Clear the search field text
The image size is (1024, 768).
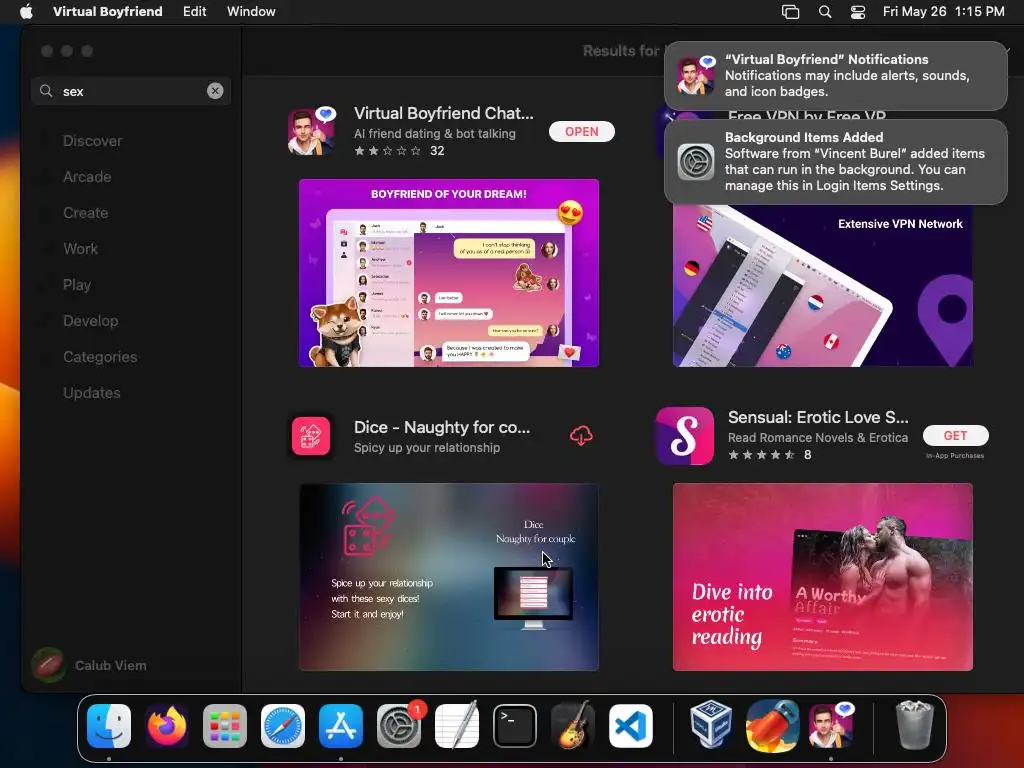215,91
